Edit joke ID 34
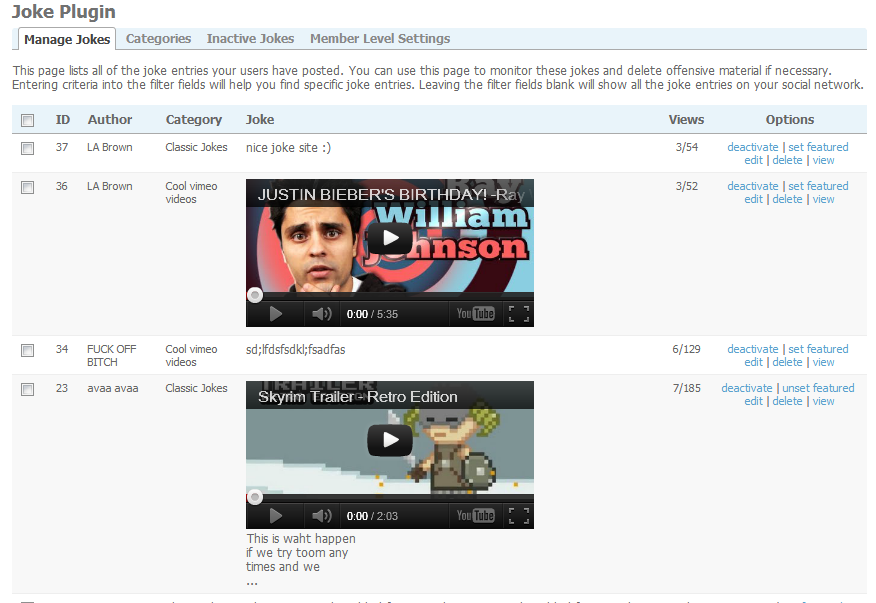Viewport: 876px width, 603px height. point(753,363)
